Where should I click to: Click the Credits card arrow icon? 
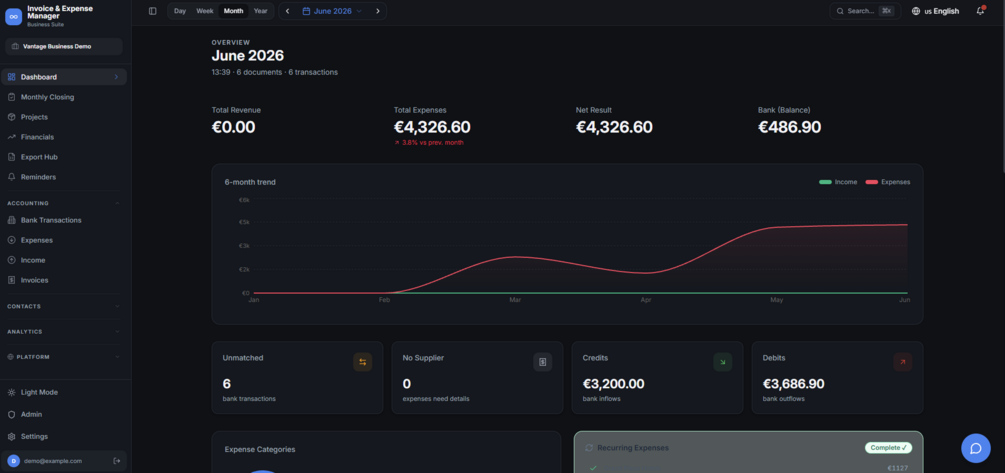click(722, 362)
